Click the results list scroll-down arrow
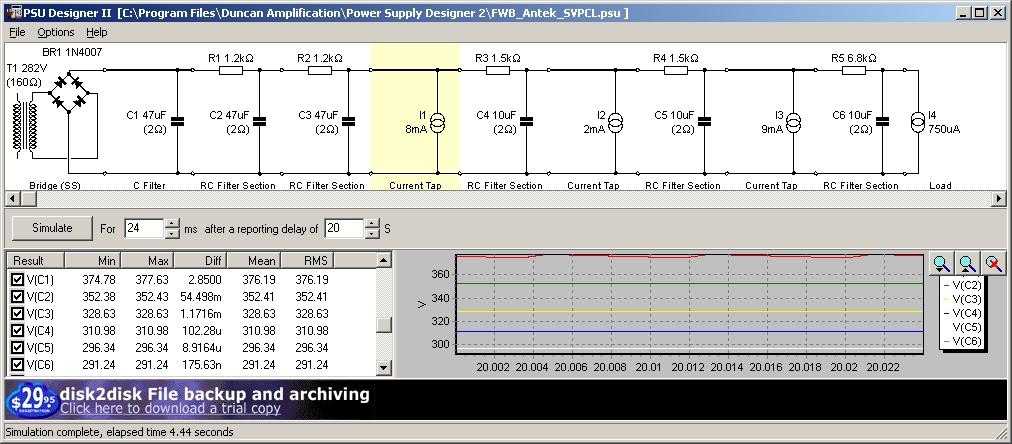 coord(383,368)
